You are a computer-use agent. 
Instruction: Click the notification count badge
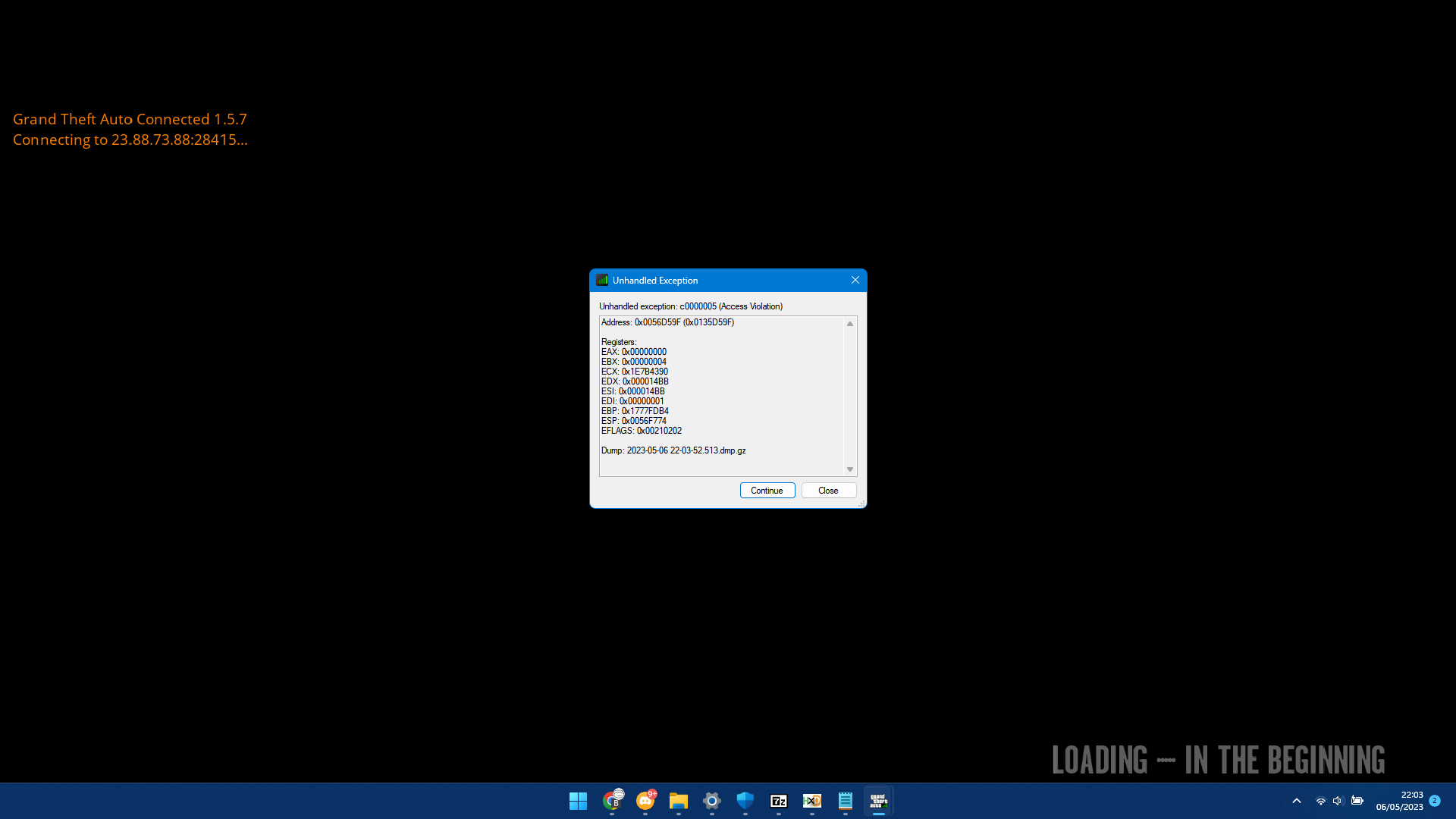(x=1435, y=801)
